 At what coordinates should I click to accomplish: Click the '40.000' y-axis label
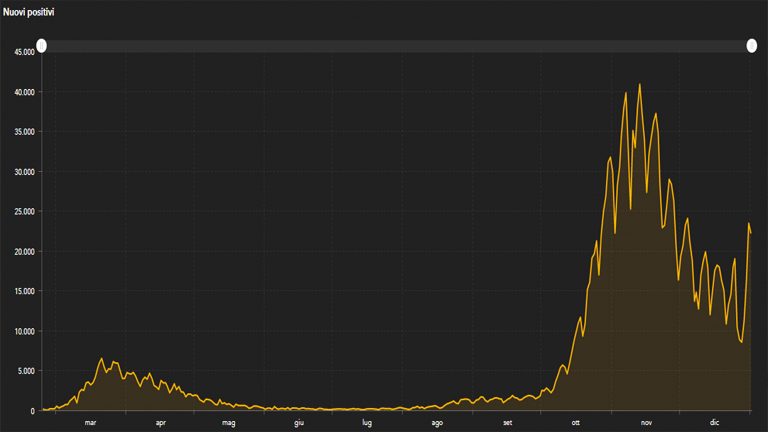click(24, 92)
